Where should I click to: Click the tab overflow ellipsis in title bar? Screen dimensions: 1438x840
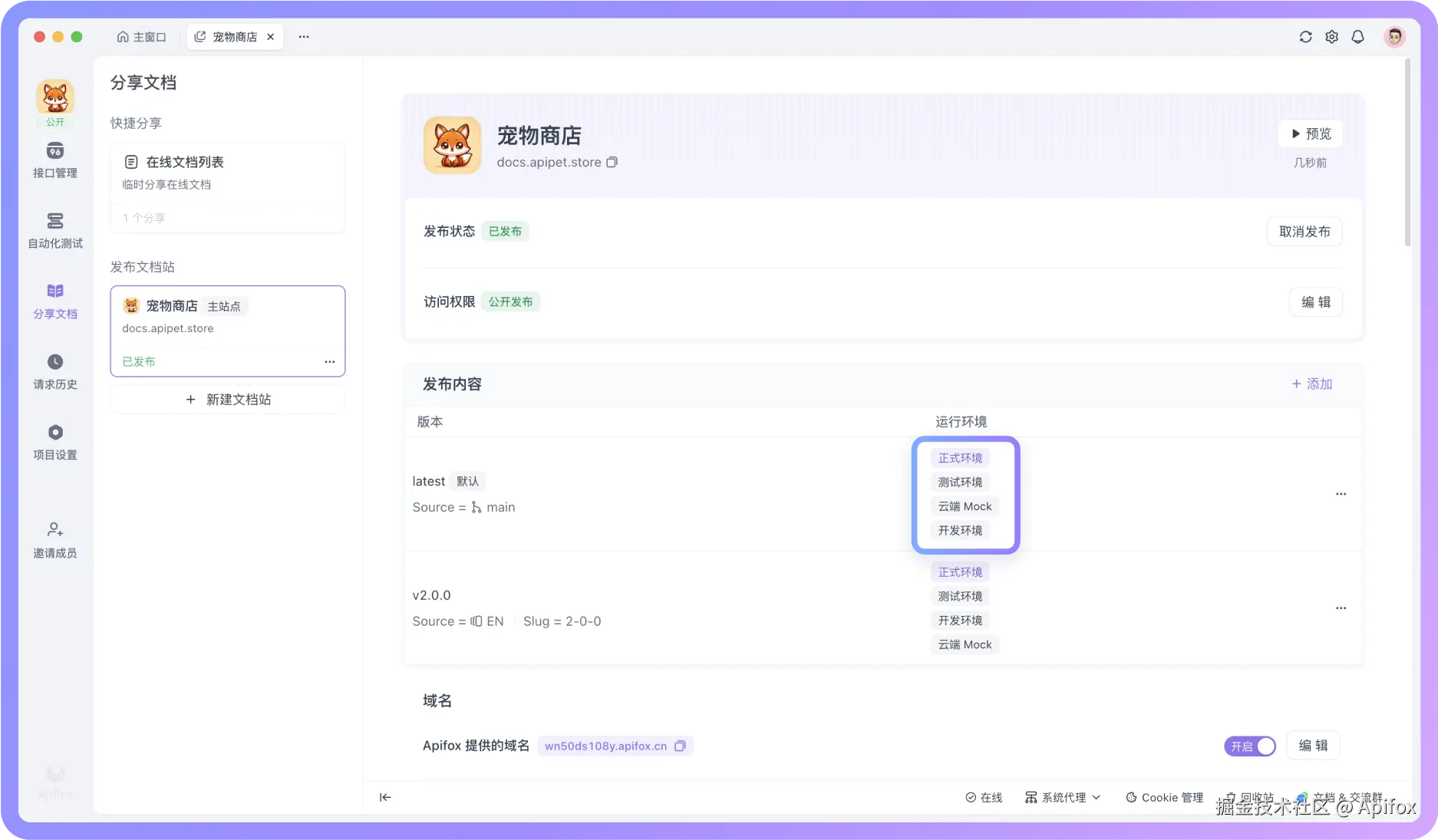[304, 37]
